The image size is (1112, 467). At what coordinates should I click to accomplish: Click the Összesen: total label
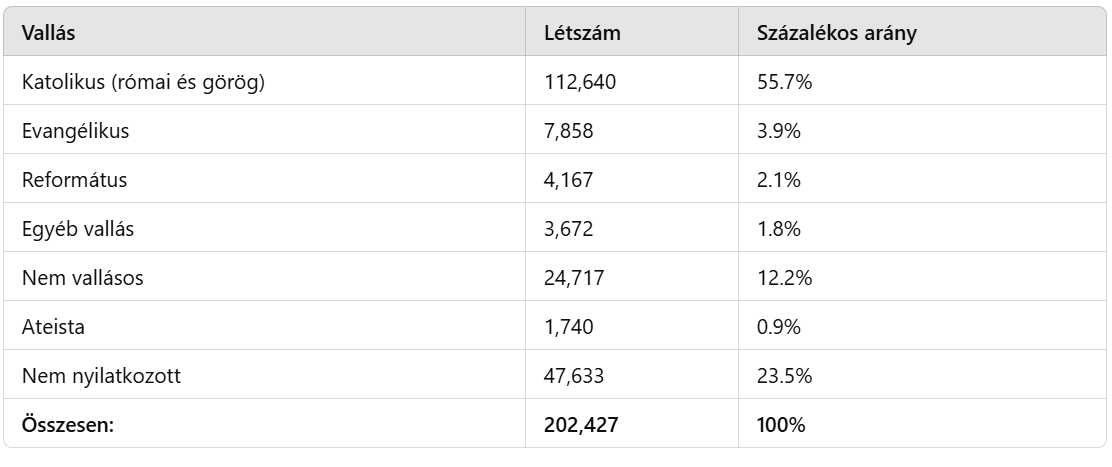tap(68, 424)
